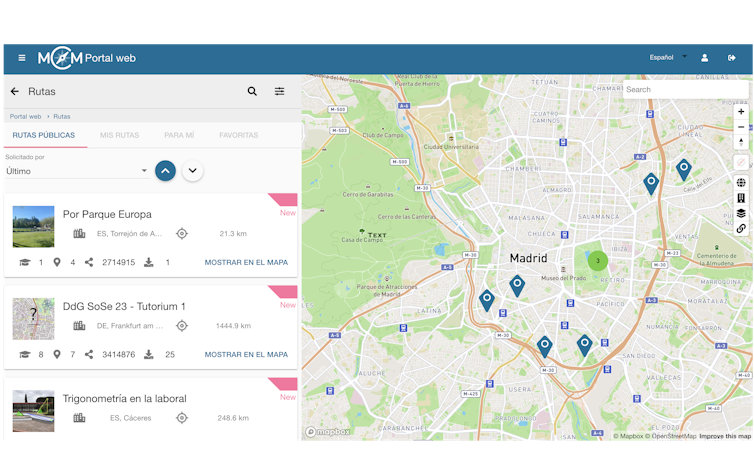Toggle ascending sort order button
This screenshot has width=754, height=471.
tap(165, 171)
